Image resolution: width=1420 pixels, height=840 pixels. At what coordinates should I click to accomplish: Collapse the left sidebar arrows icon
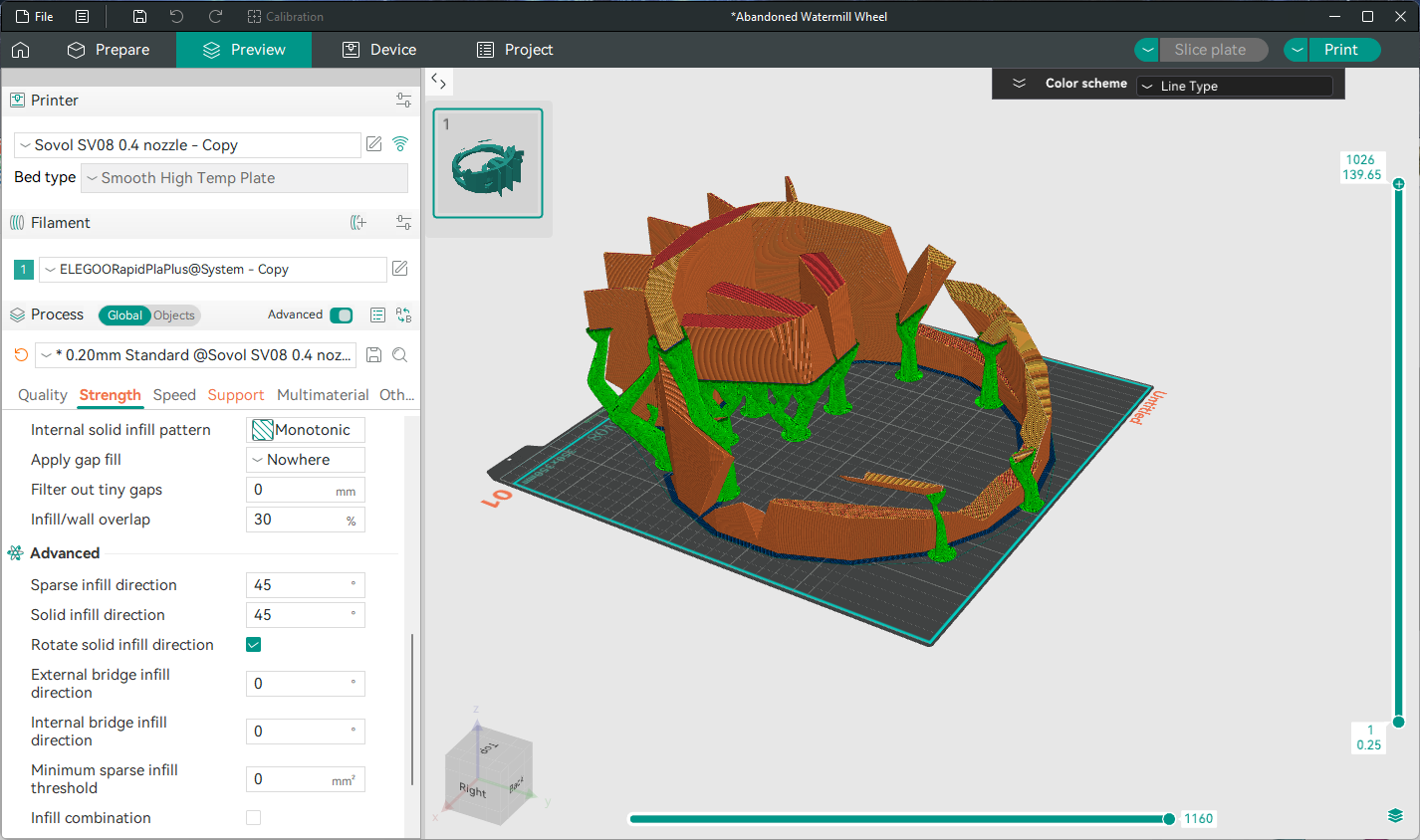click(x=438, y=82)
